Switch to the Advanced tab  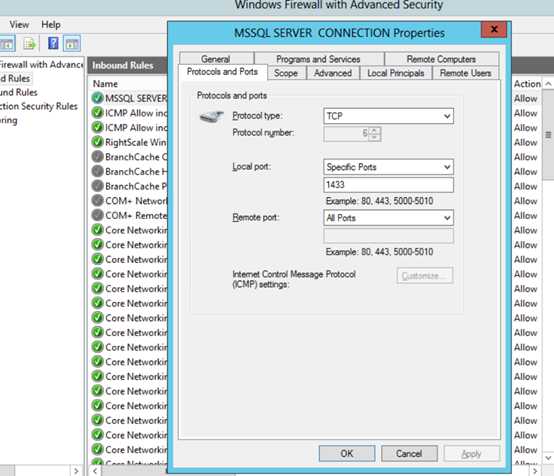coord(333,73)
